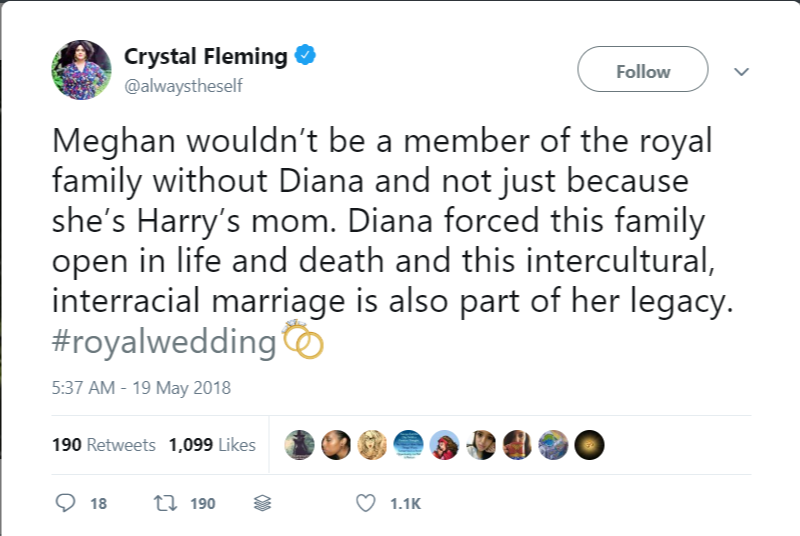Click the first liker avatar
This screenshot has height=536, width=800.
(301, 445)
